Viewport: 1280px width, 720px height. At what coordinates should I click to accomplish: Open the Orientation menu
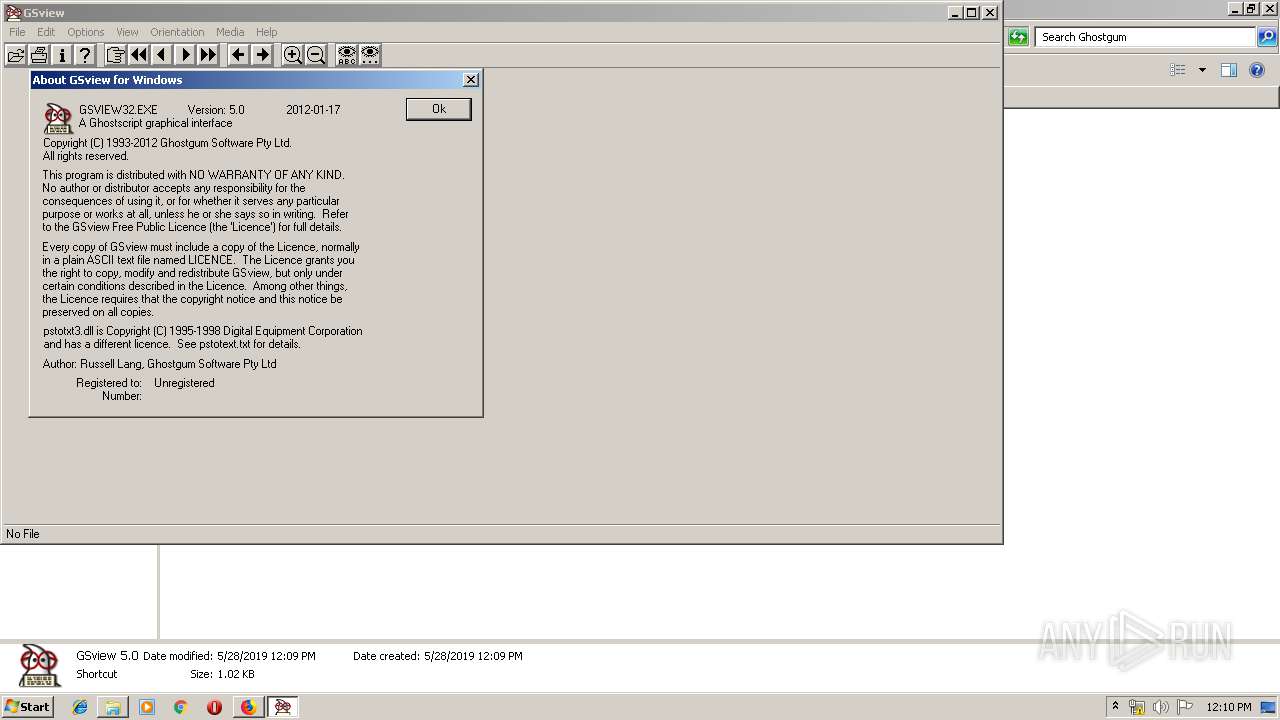tap(177, 32)
